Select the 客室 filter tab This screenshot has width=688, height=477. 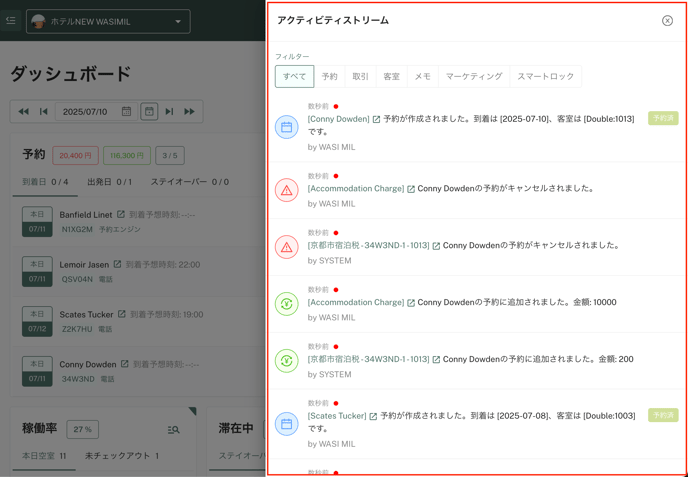click(x=391, y=76)
